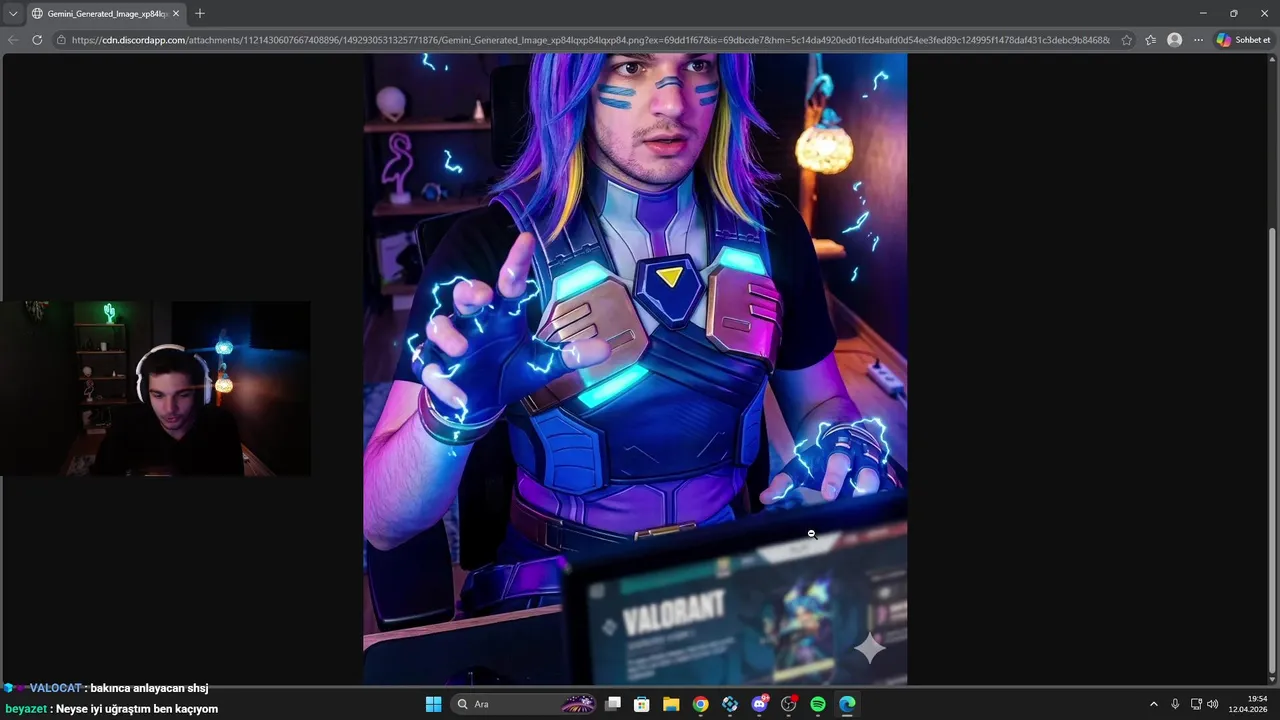Refresh the current page

click(37, 40)
